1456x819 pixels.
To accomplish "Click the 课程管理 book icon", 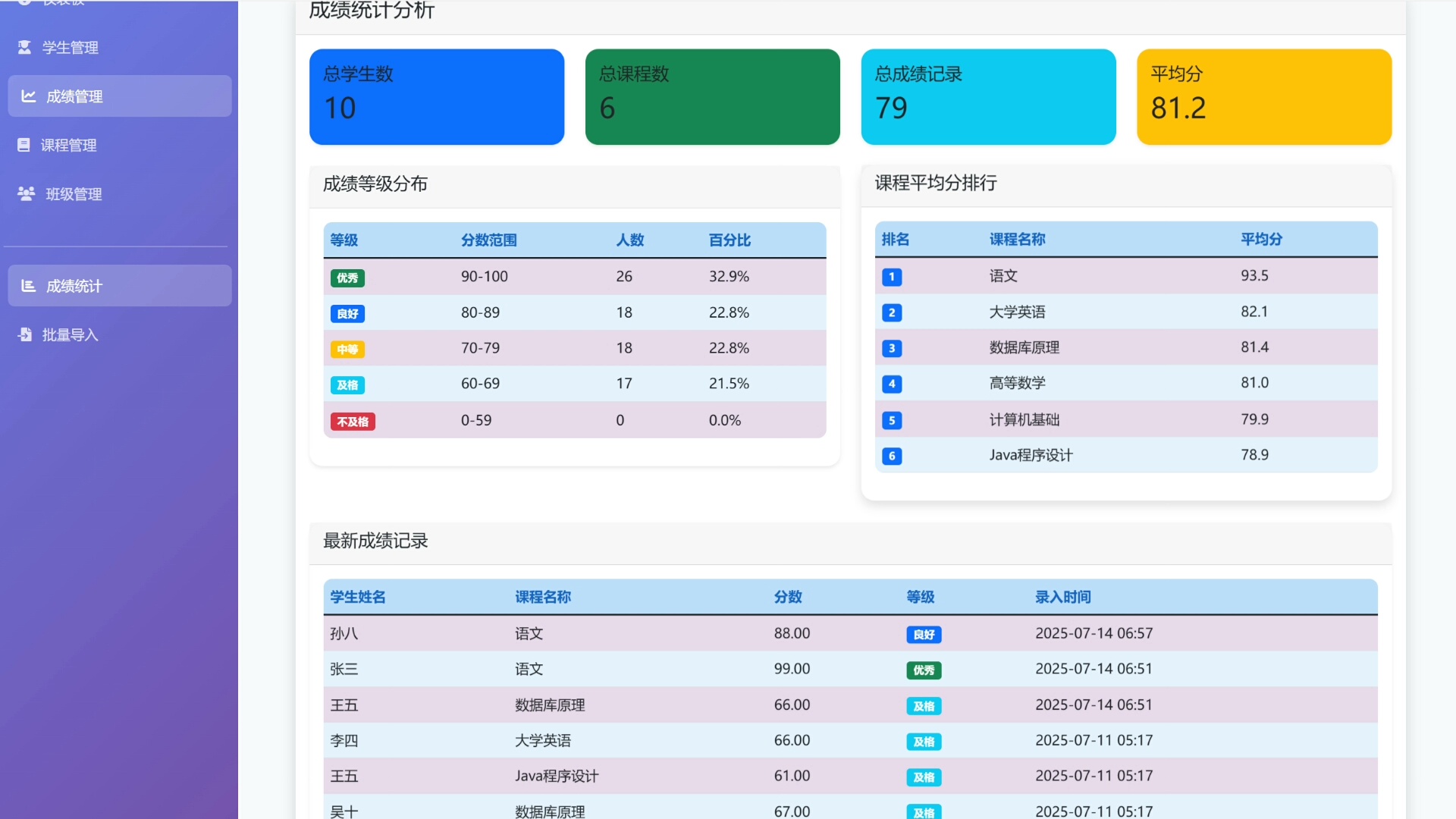I will pyautogui.click(x=24, y=145).
